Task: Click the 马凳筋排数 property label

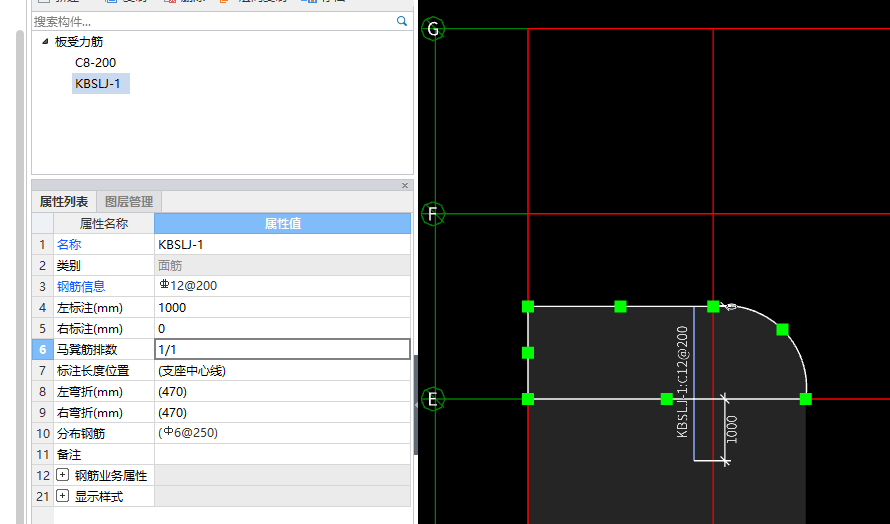Action: [87, 350]
